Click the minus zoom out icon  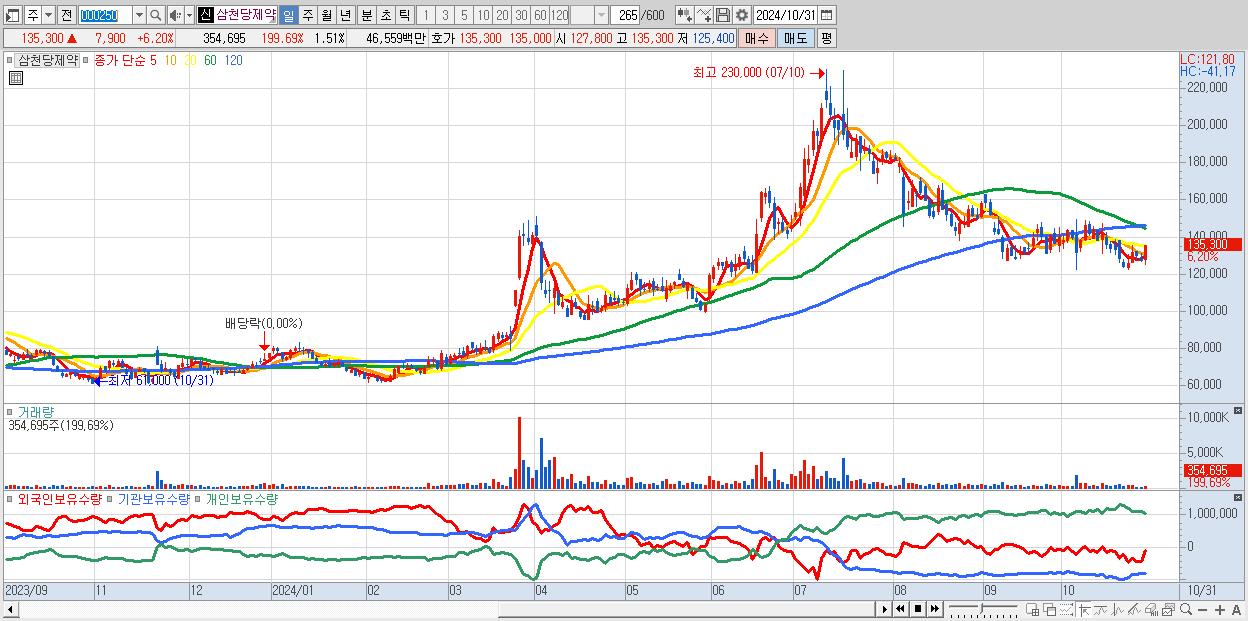point(1202,610)
